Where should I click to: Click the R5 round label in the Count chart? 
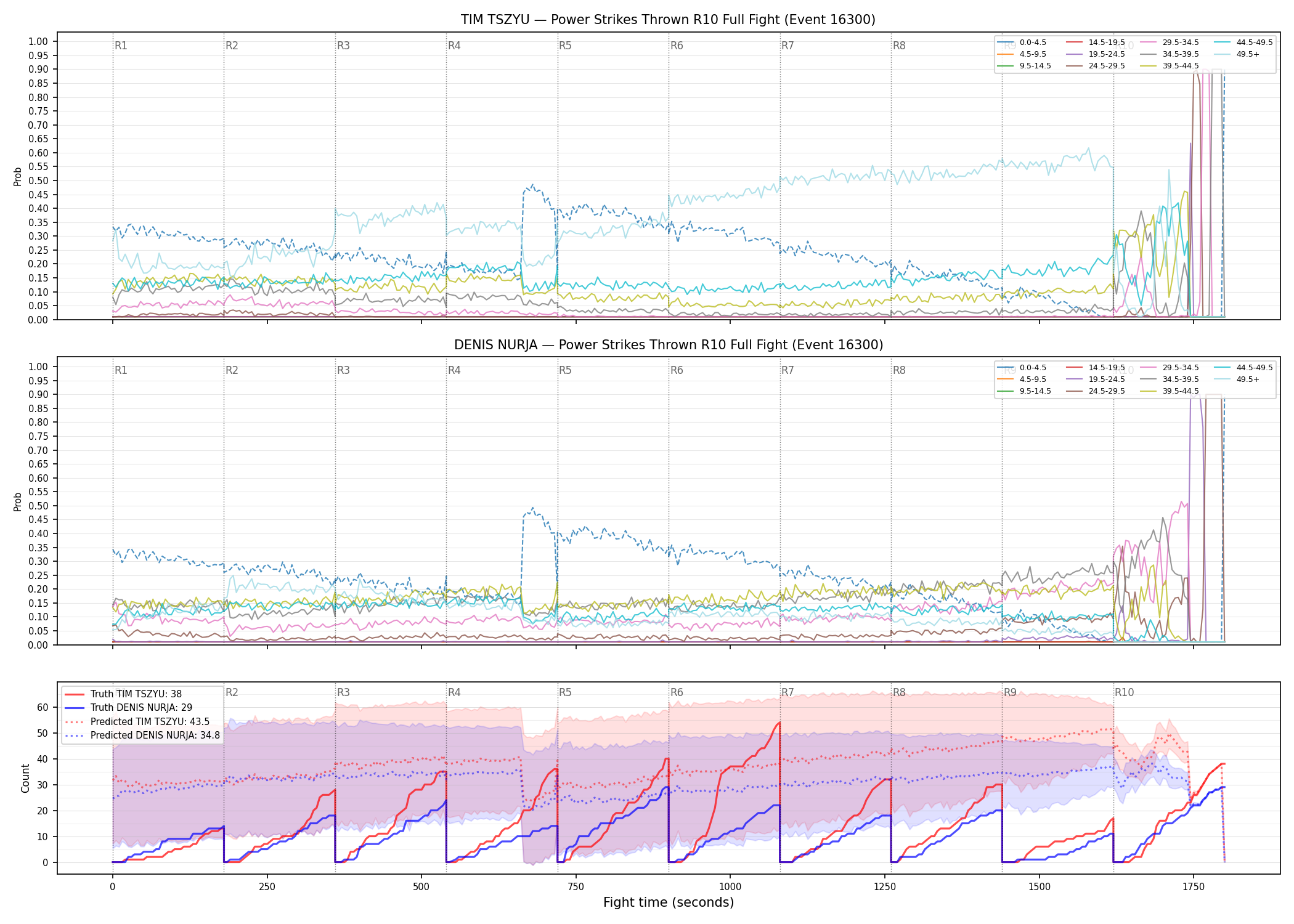(565, 692)
